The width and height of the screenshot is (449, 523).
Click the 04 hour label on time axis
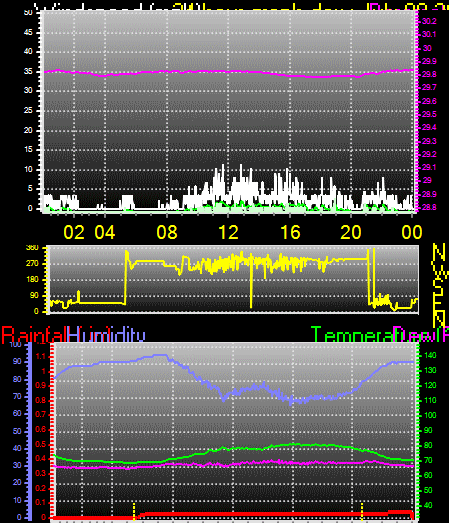(105, 232)
